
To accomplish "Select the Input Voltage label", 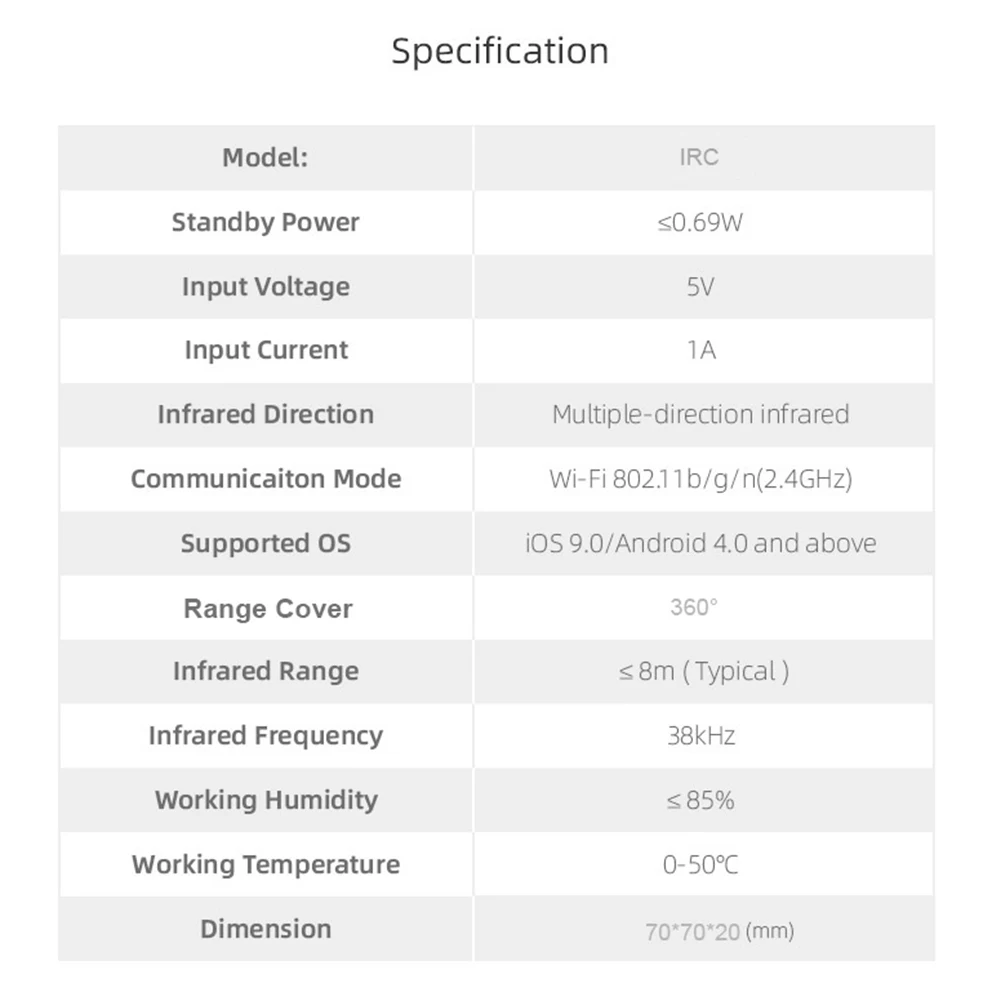I will tap(265, 287).
